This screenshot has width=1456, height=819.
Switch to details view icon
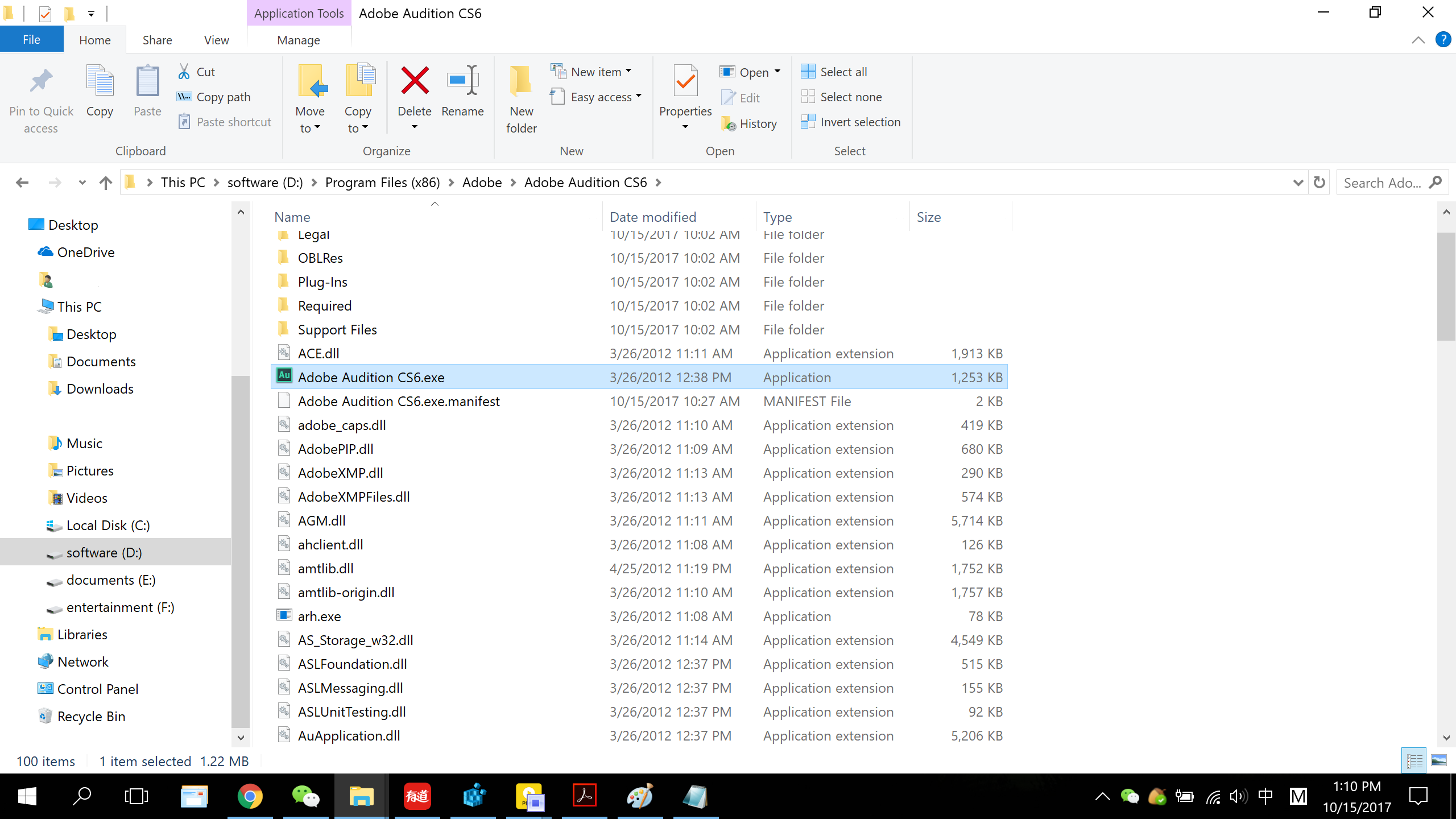click(x=1414, y=760)
